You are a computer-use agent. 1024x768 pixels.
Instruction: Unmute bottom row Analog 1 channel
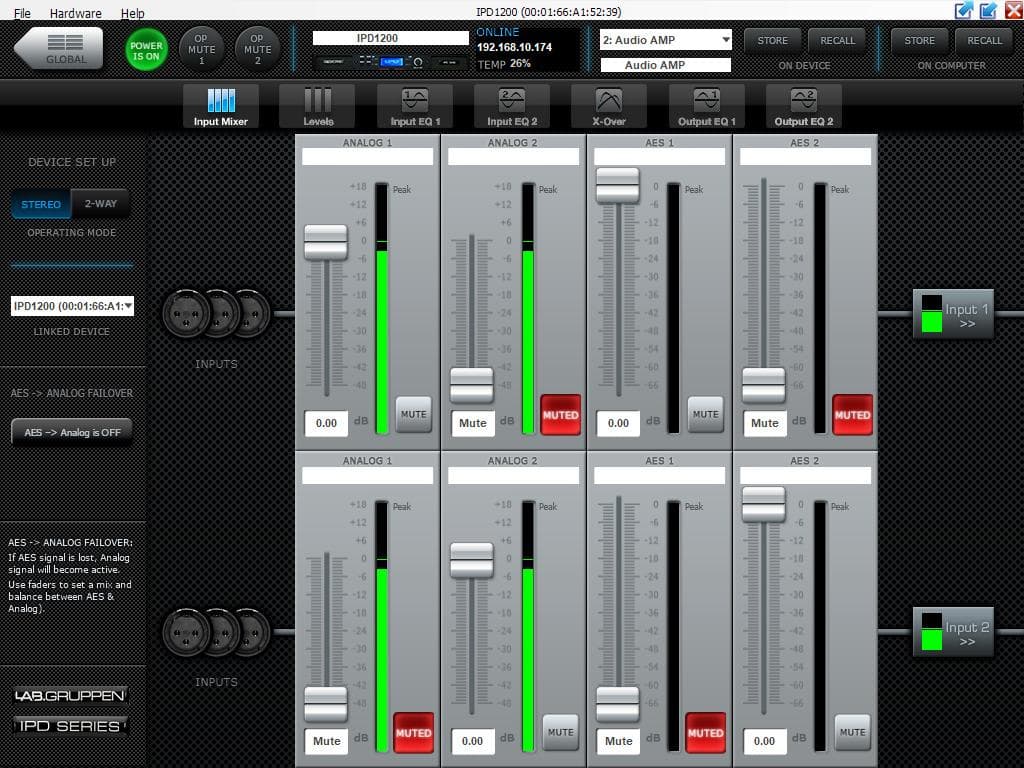(x=413, y=733)
